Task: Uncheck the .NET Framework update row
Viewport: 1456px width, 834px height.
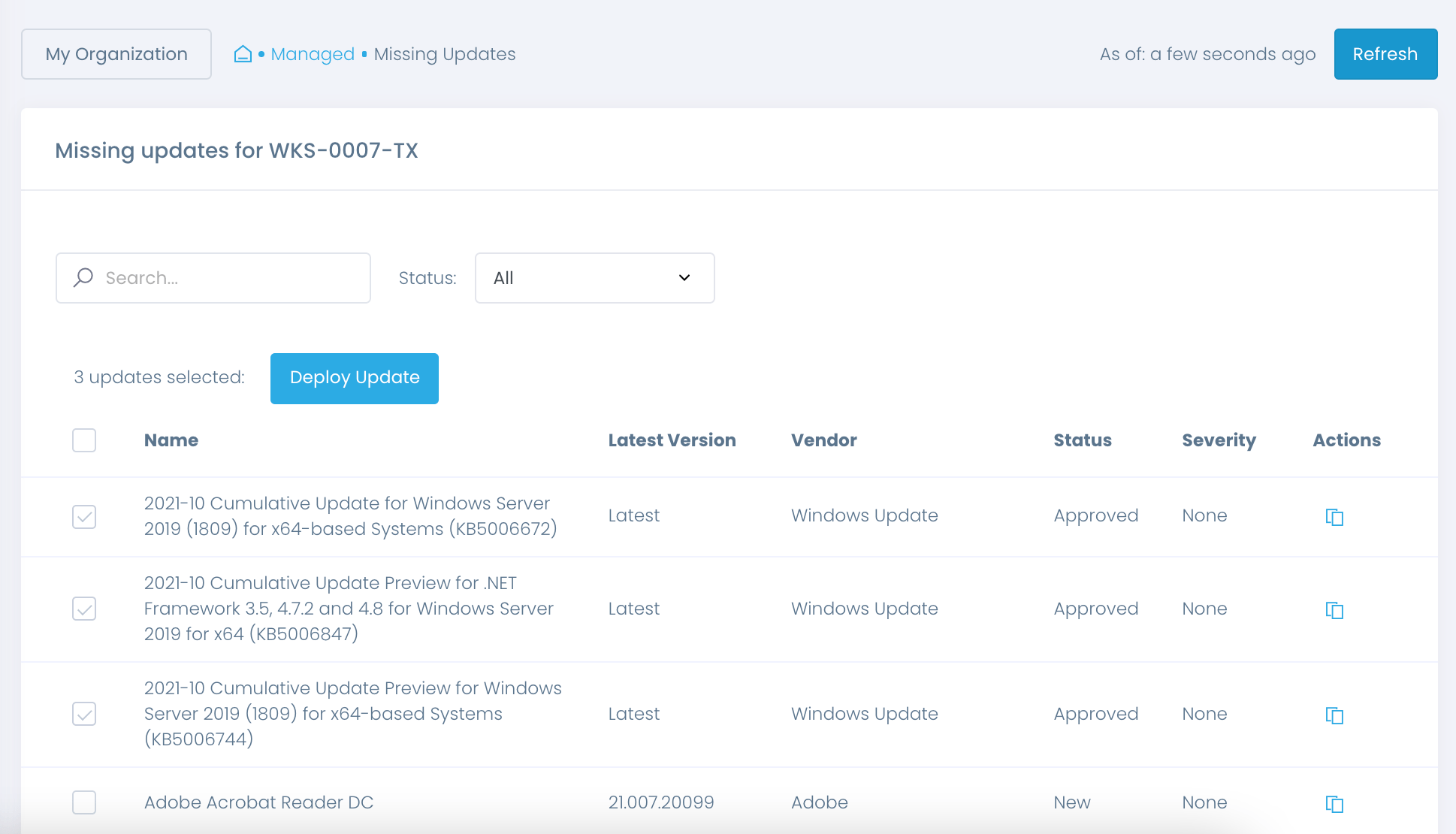Action: (84, 609)
